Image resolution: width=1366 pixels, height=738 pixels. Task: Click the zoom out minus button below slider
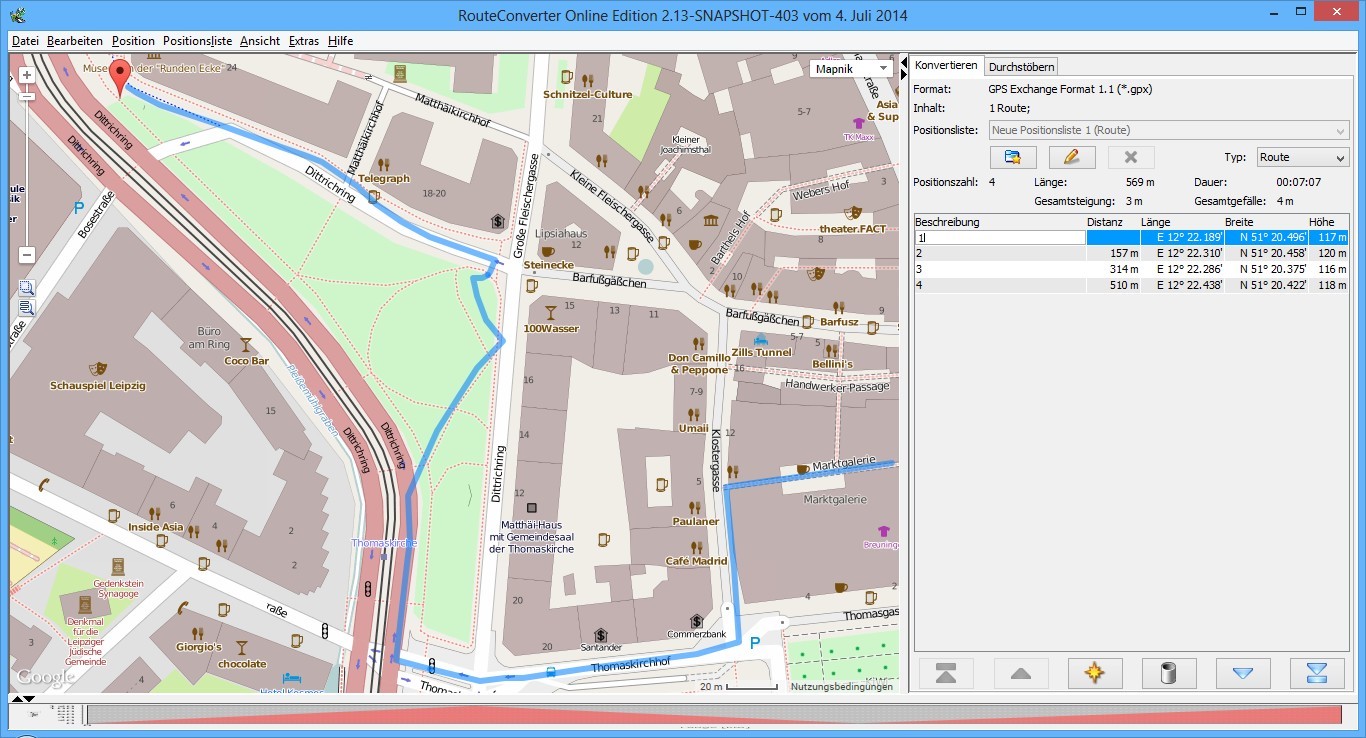27,255
